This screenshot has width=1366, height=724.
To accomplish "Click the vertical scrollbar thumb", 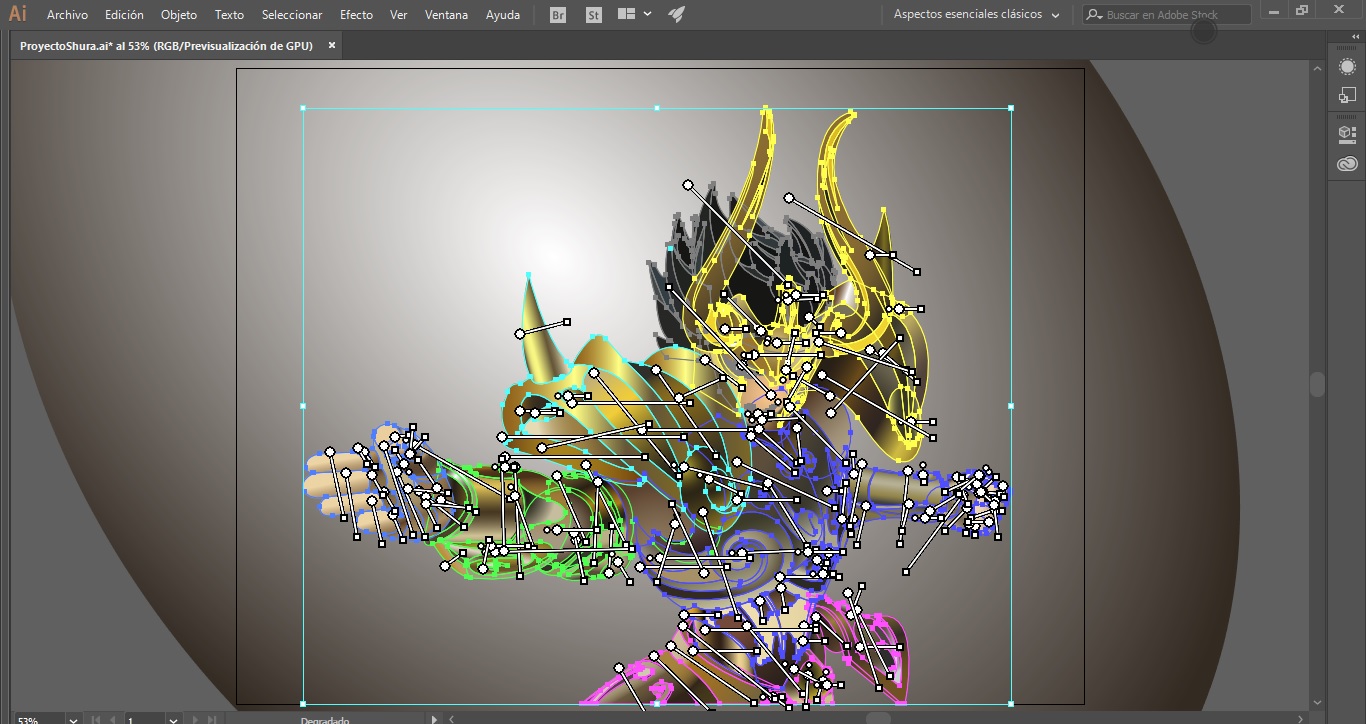I will coord(1318,384).
